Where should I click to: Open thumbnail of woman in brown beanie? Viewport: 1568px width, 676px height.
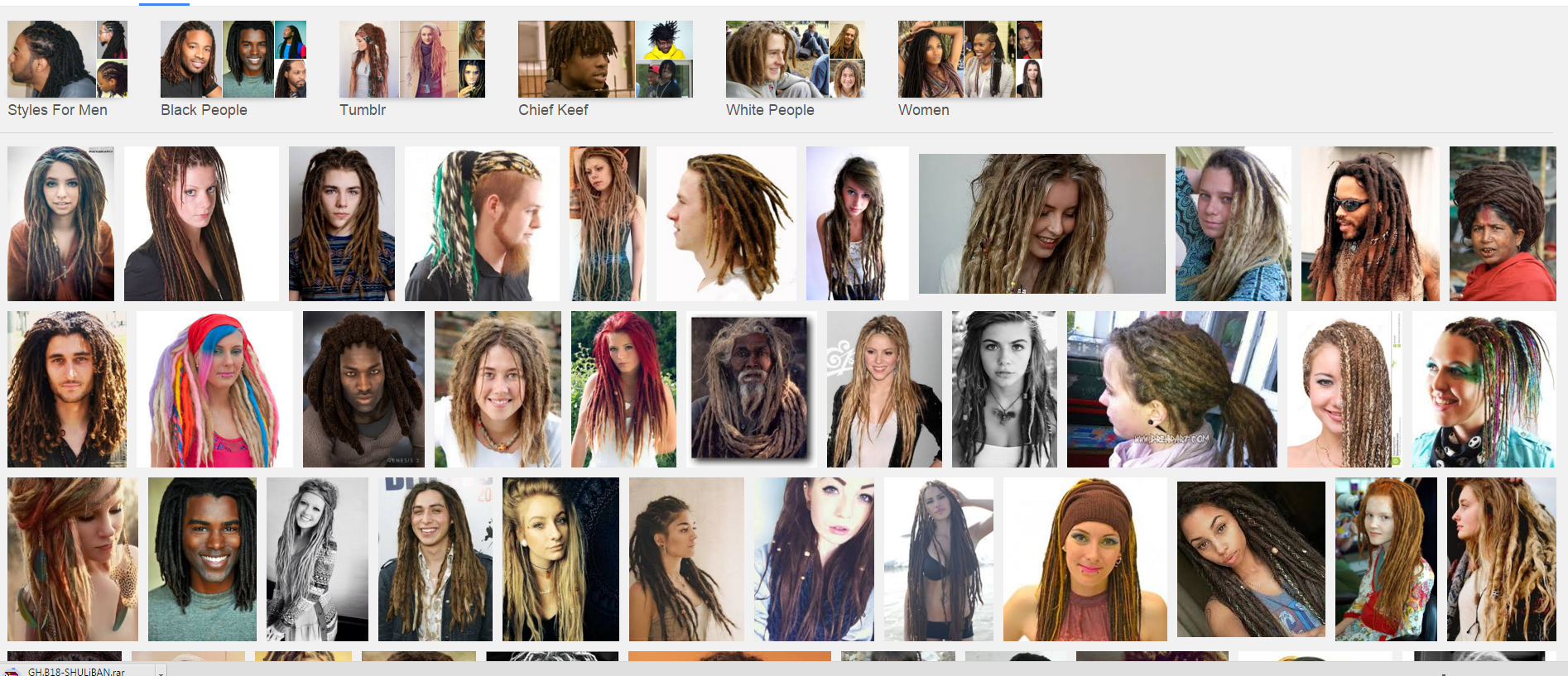pyautogui.click(x=1085, y=559)
